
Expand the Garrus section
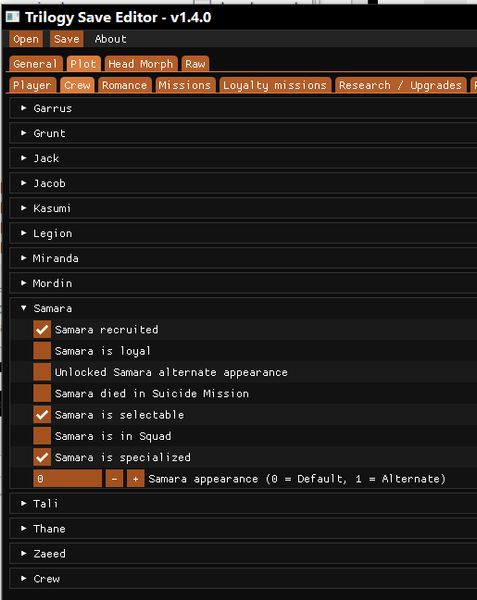coord(243,108)
